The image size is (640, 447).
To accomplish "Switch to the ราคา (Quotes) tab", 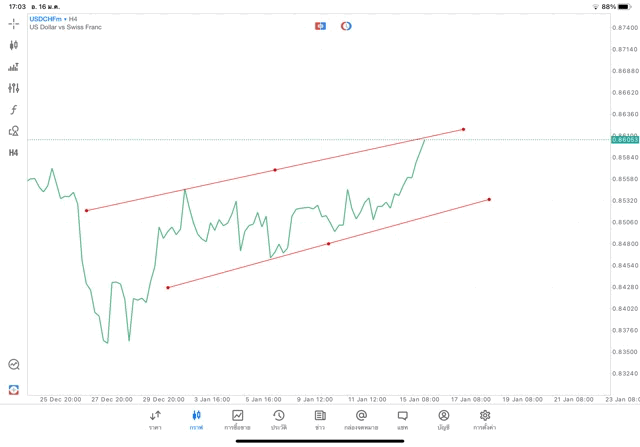I will [x=155, y=419].
